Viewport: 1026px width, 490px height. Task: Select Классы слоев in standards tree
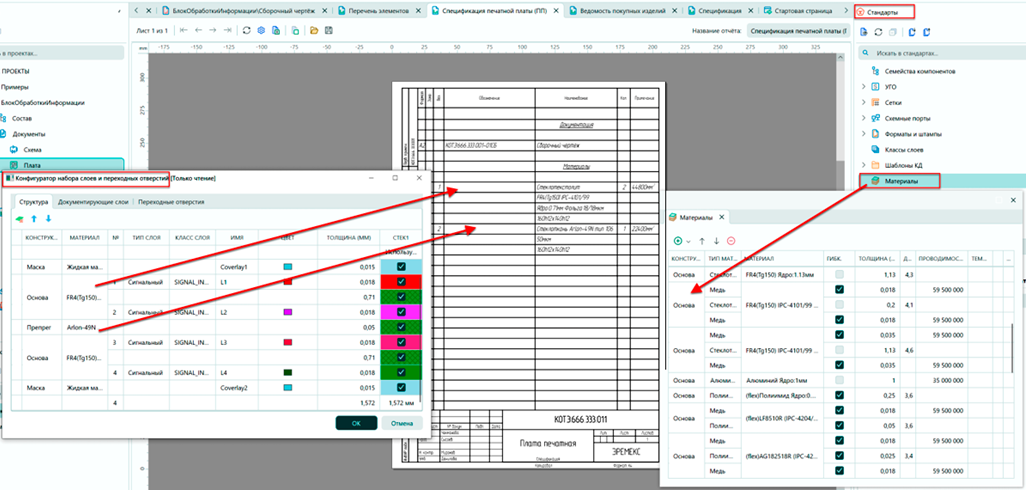[906, 149]
